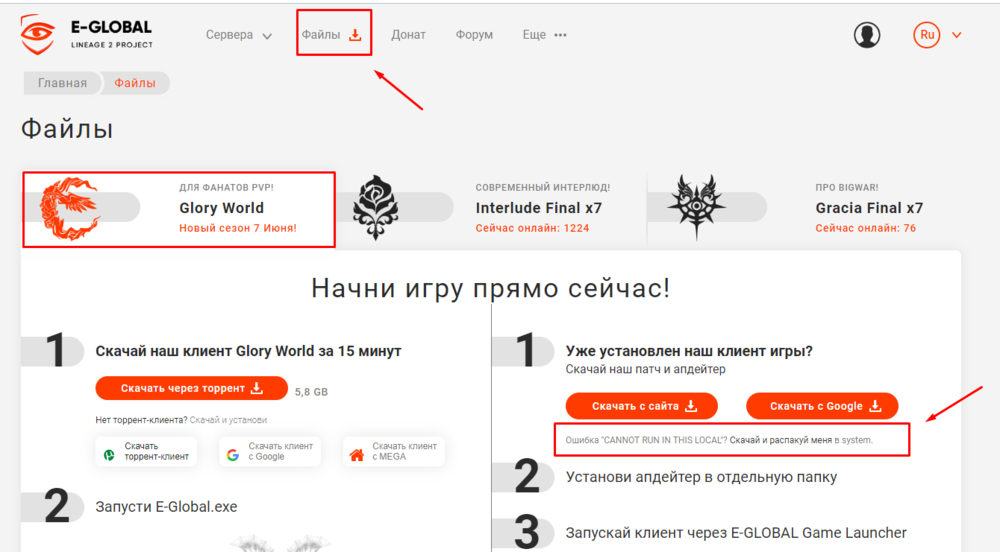
Task: Click Скачай и распакуй меня link
Action: click(x=781, y=440)
